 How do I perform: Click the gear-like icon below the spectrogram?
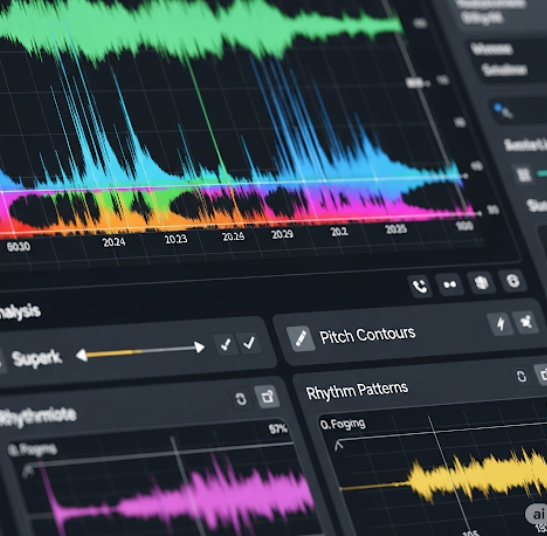(x=481, y=282)
